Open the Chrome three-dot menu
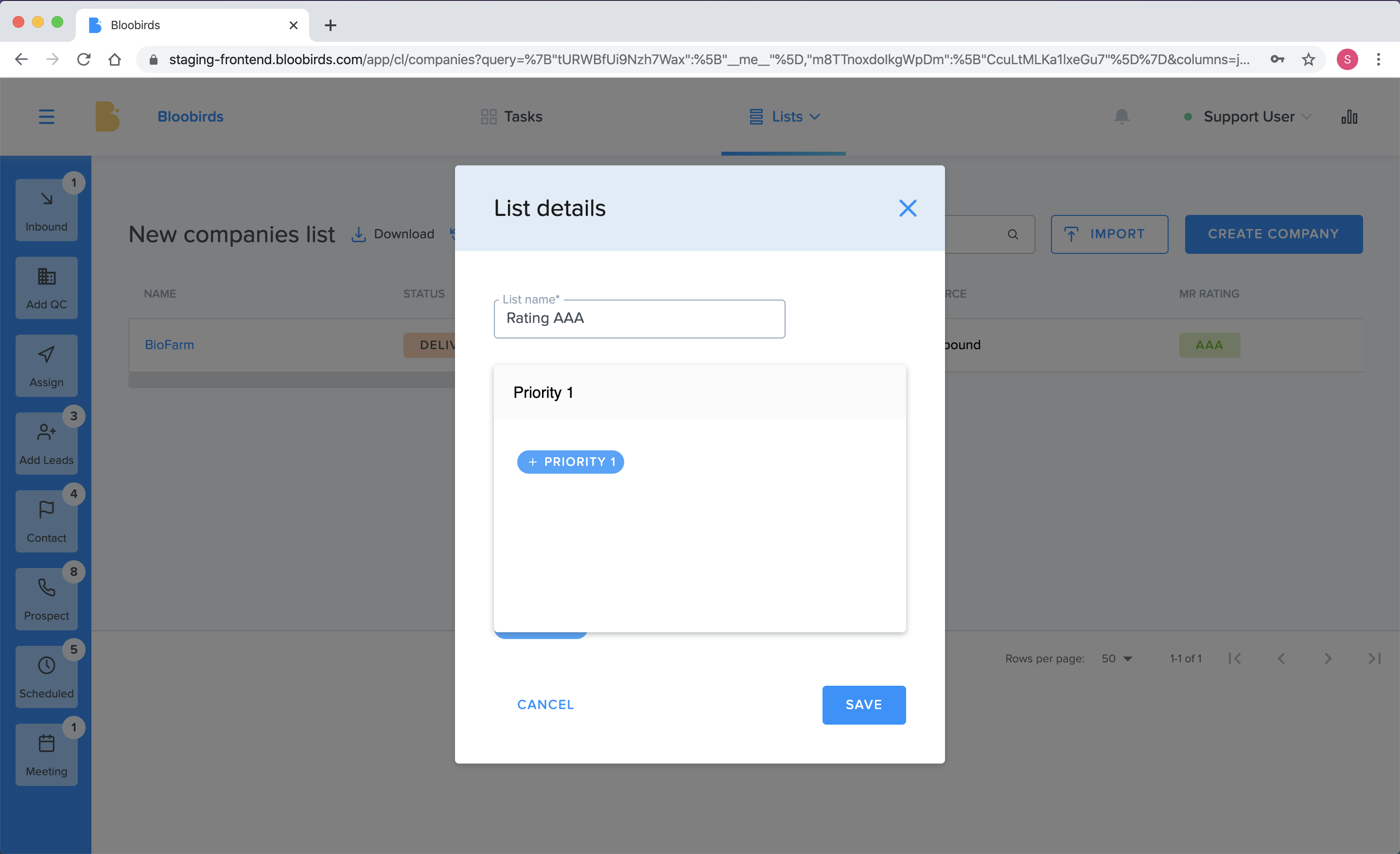Screen dimensions: 1400x854 click(1379, 59)
